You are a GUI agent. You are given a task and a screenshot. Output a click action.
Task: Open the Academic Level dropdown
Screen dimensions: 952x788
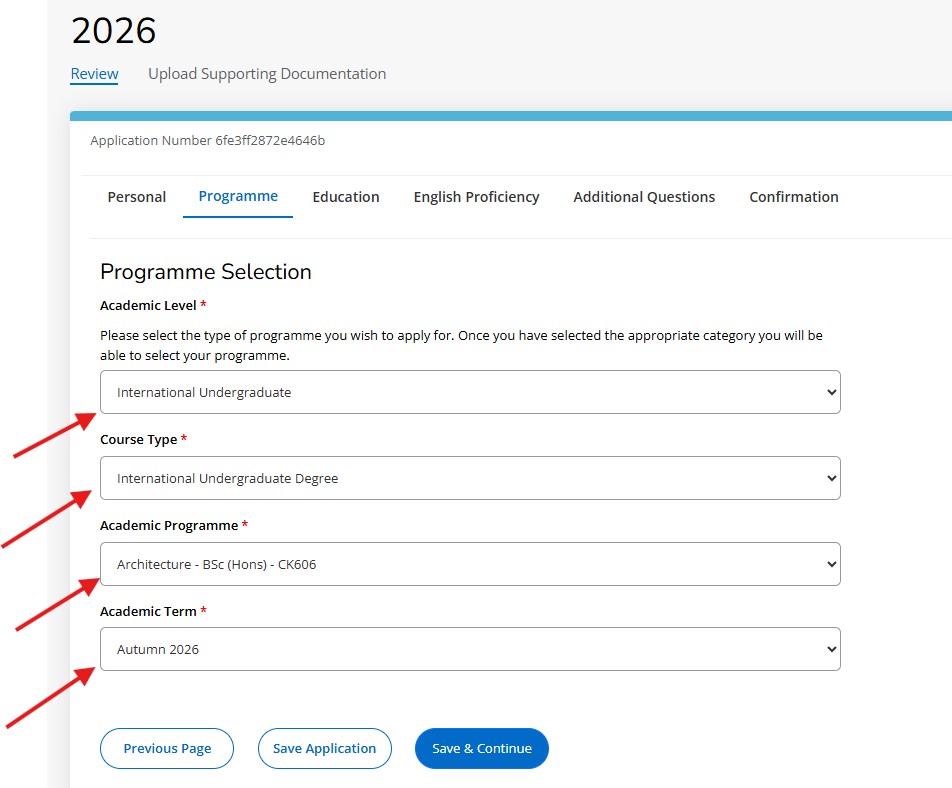[x=470, y=392]
